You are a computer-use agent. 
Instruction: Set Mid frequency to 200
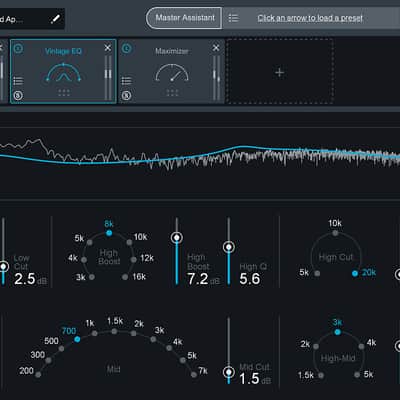click(x=38, y=374)
